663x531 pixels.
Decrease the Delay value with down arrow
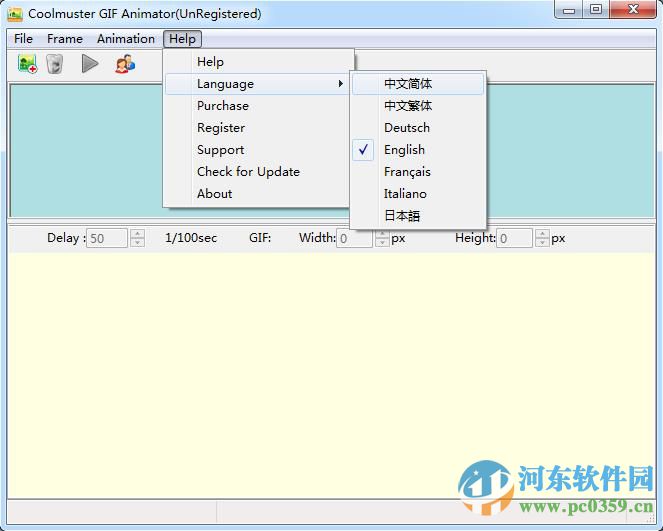coord(137,243)
